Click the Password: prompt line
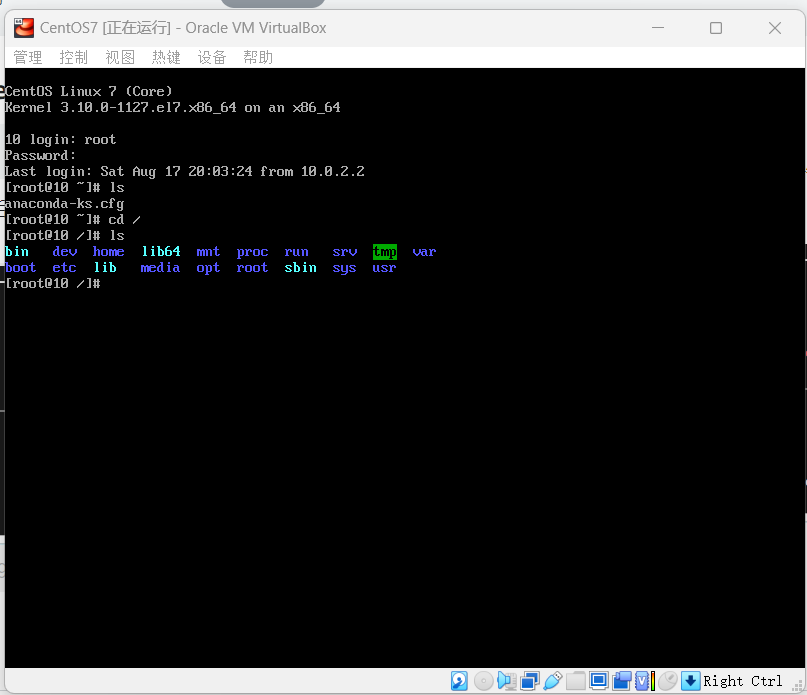Image resolution: width=807 pixels, height=695 pixels. pyautogui.click(x=41, y=155)
